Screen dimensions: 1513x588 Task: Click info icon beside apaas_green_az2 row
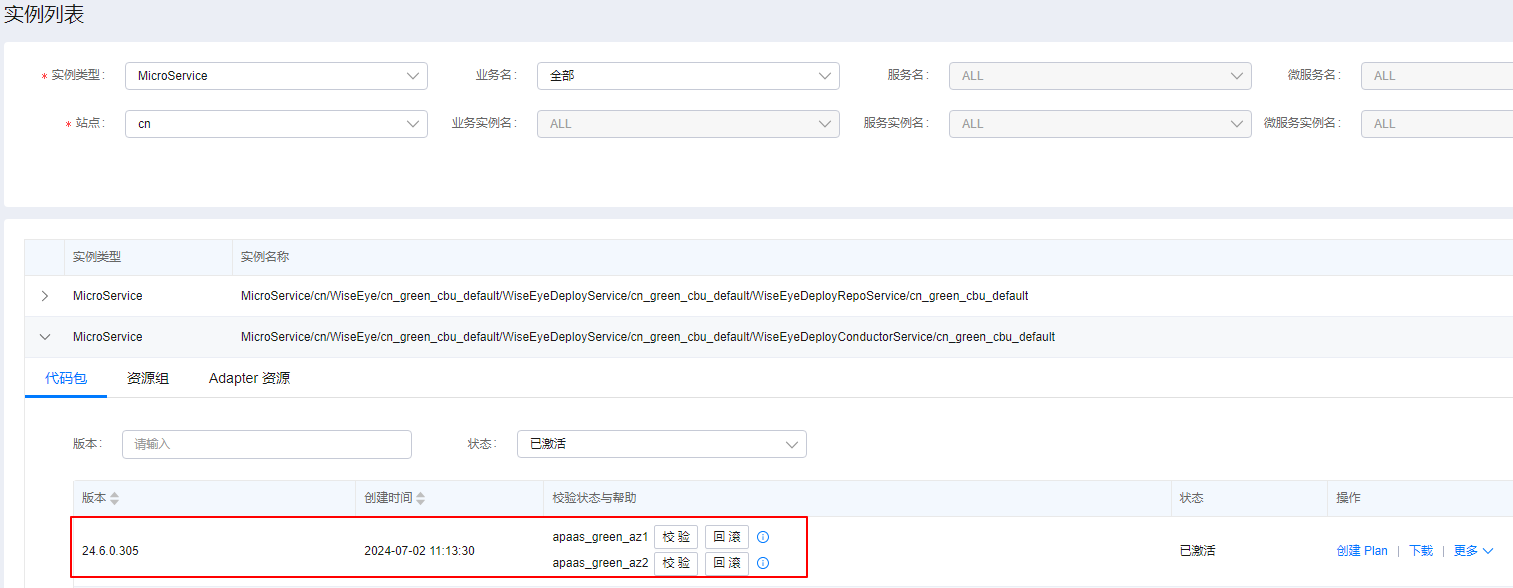point(763,563)
